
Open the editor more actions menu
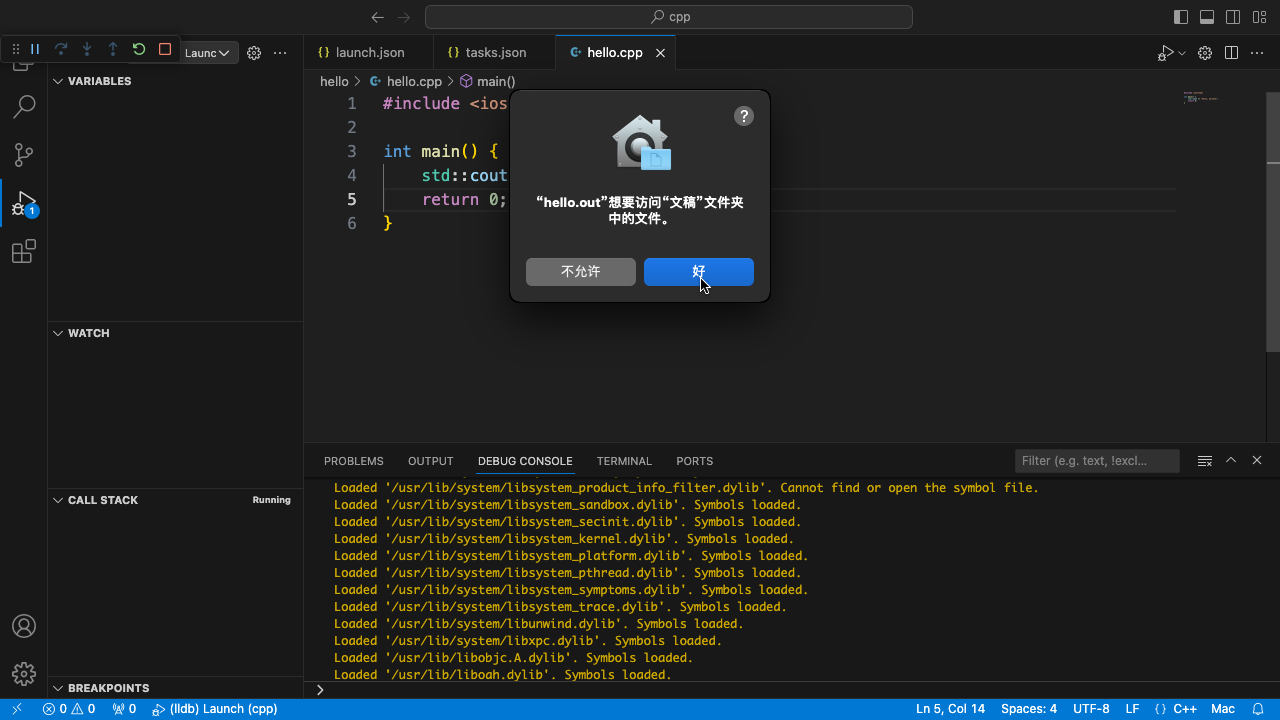[1258, 53]
